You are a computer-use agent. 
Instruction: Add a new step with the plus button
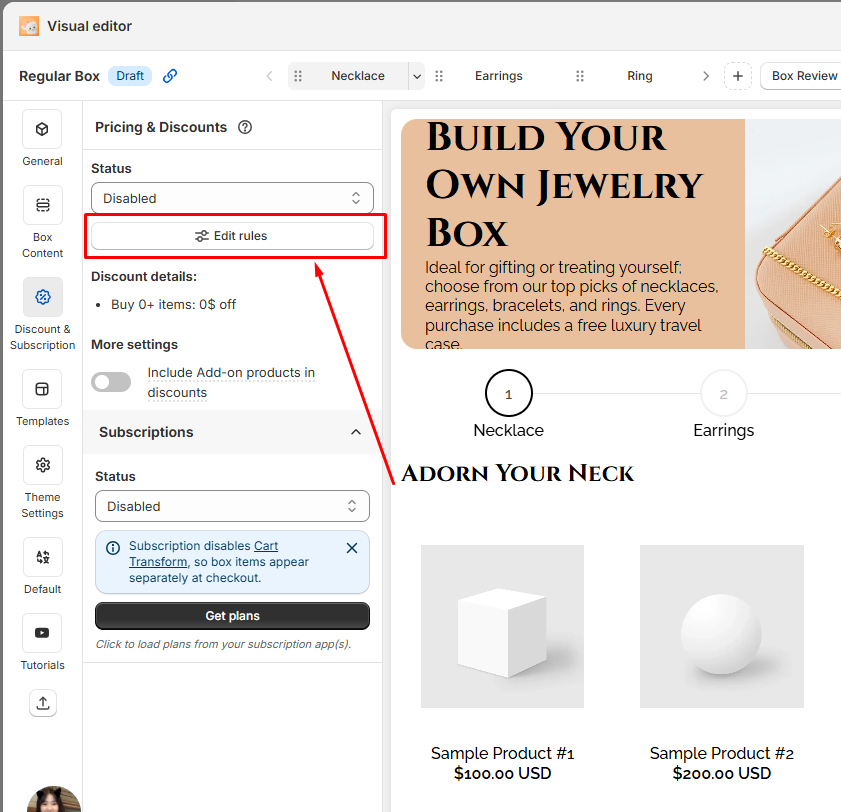coord(737,76)
